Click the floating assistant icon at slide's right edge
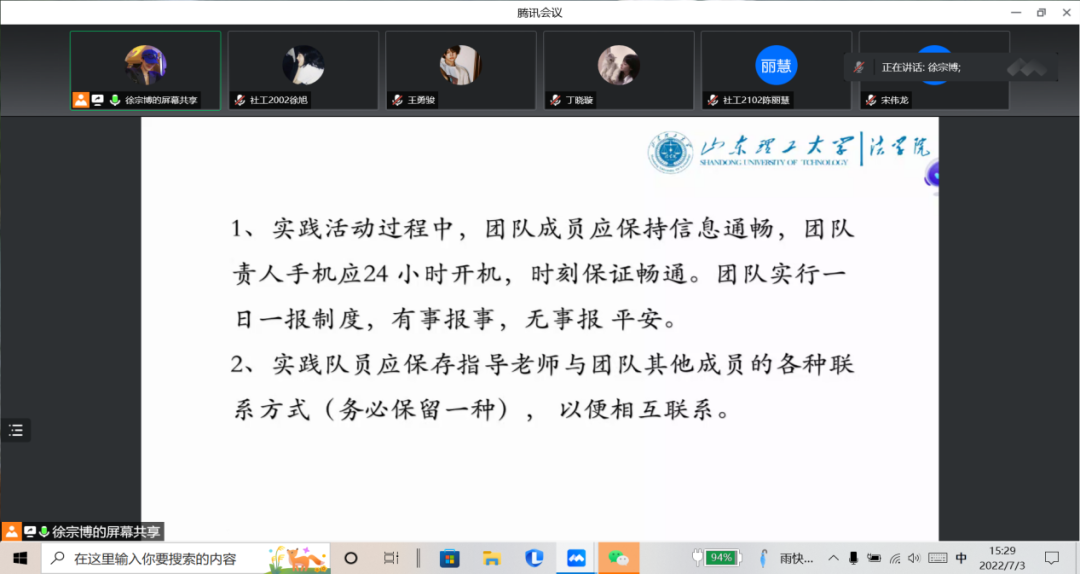Viewport: 1080px width, 574px height. click(x=932, y=176)
